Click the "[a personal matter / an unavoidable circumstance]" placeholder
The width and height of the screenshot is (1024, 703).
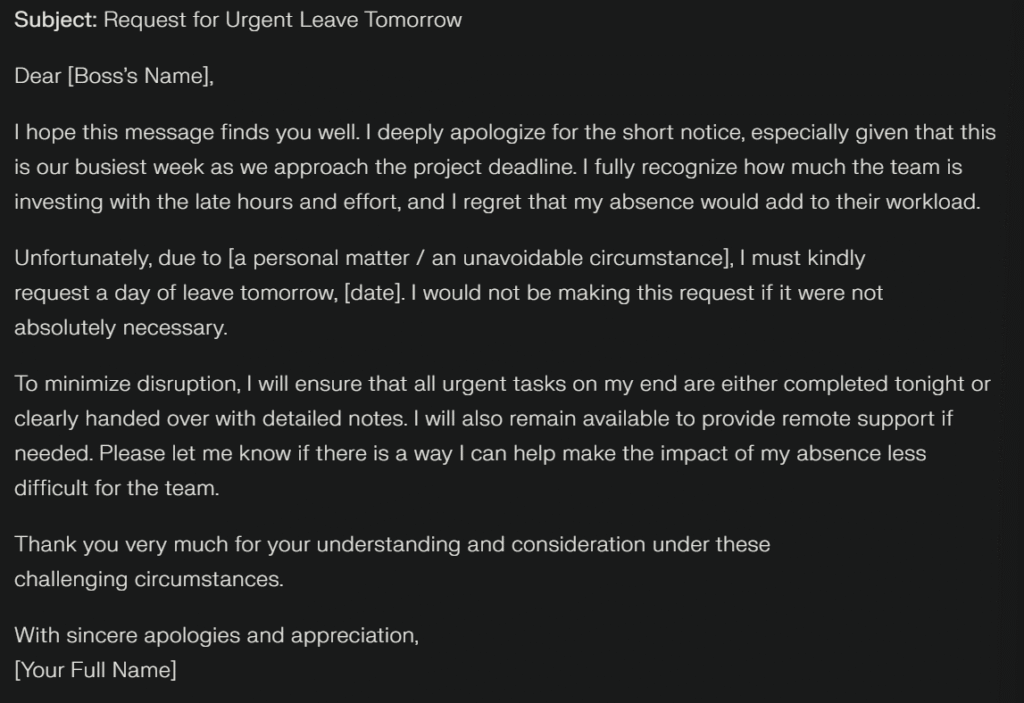point(480,258)
